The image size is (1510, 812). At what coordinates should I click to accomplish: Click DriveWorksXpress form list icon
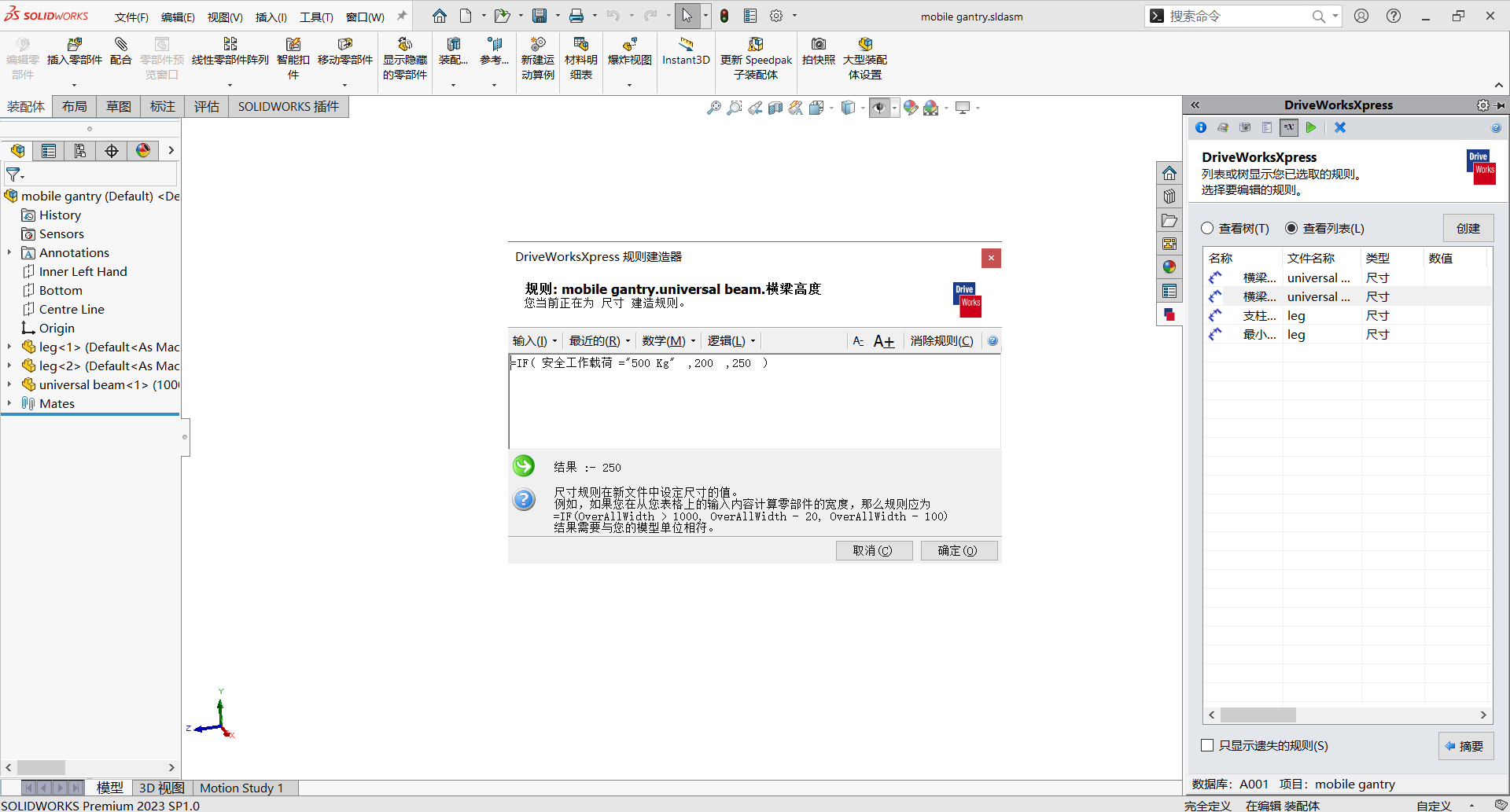pyautogui.click(x=1267, y=127)
